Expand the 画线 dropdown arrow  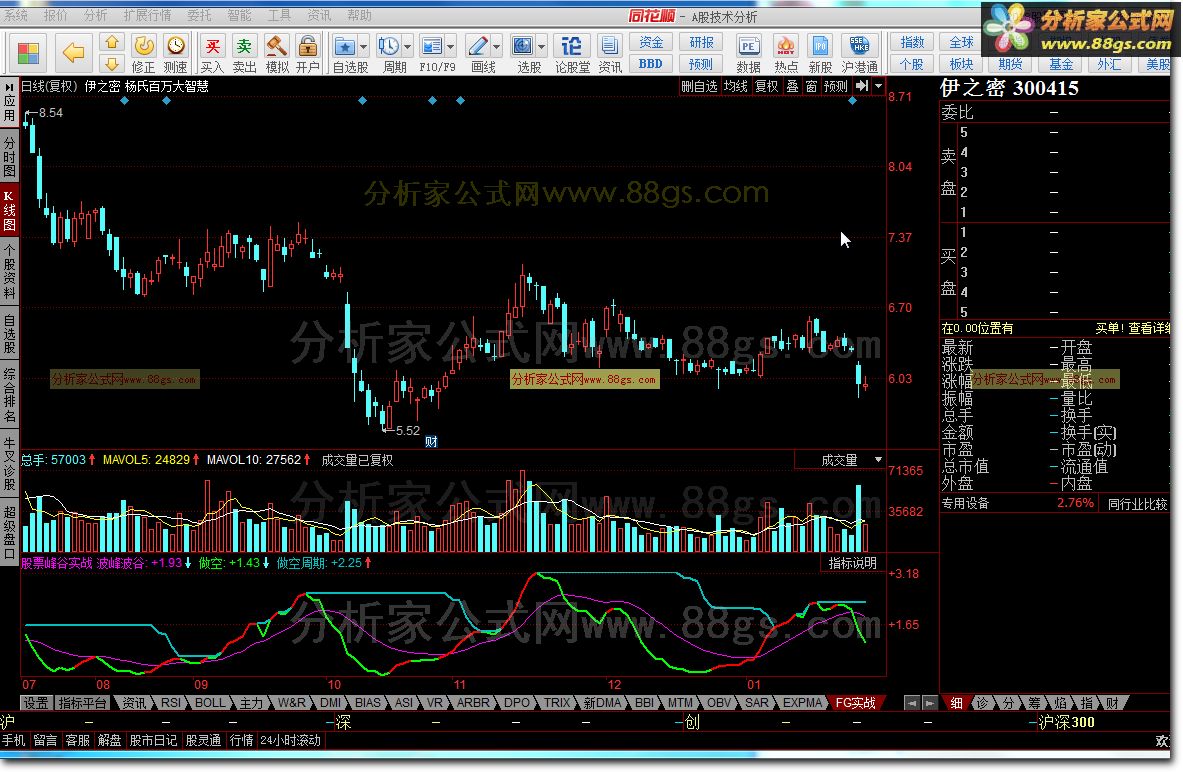coord(496,47)
